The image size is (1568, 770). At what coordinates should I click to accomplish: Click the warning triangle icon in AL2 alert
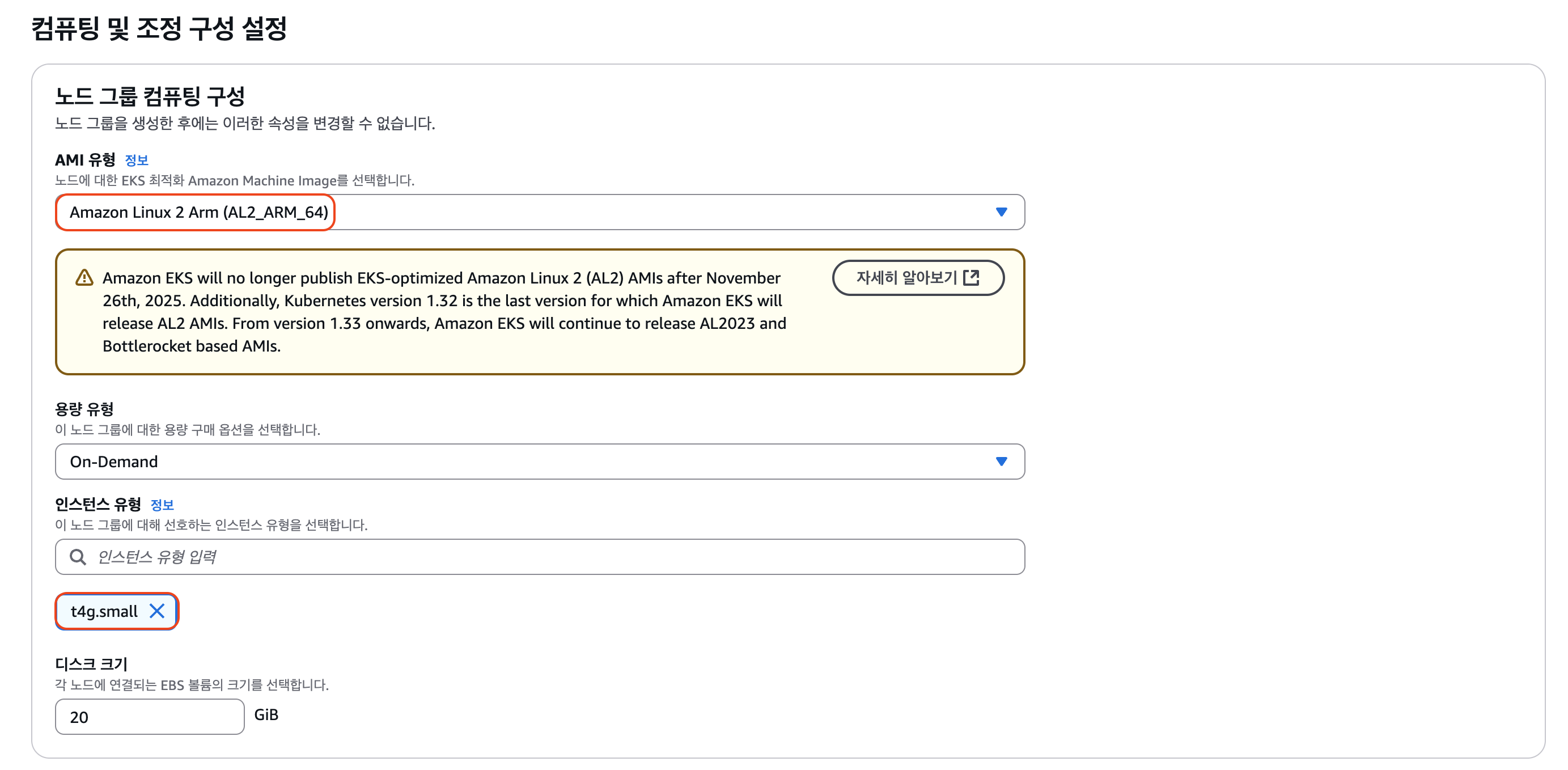click(84, 278)
